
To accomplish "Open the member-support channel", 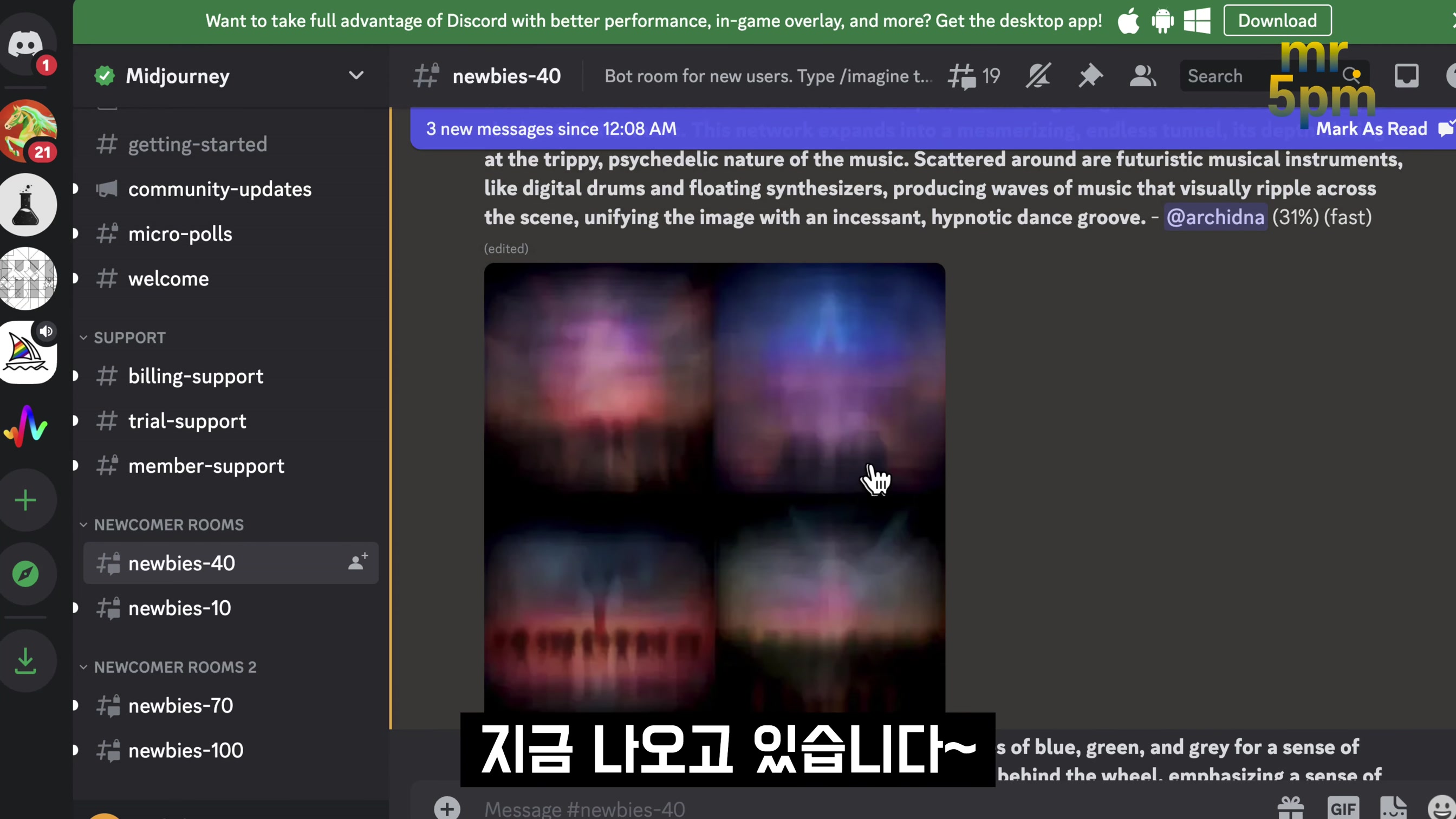I will (x=231, y=466).
